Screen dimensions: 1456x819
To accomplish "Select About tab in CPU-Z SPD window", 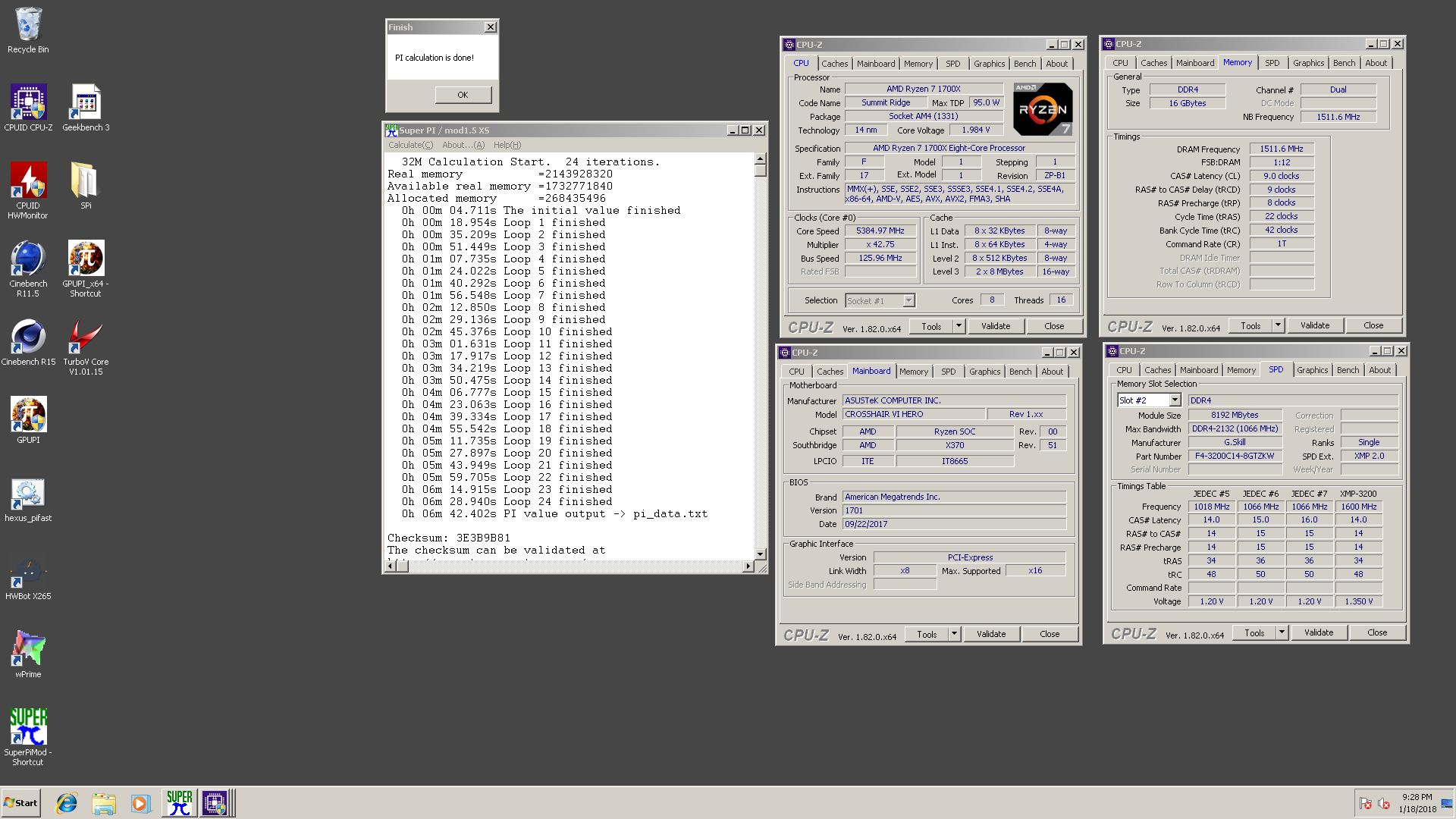I will click(x=1379, y=370).
